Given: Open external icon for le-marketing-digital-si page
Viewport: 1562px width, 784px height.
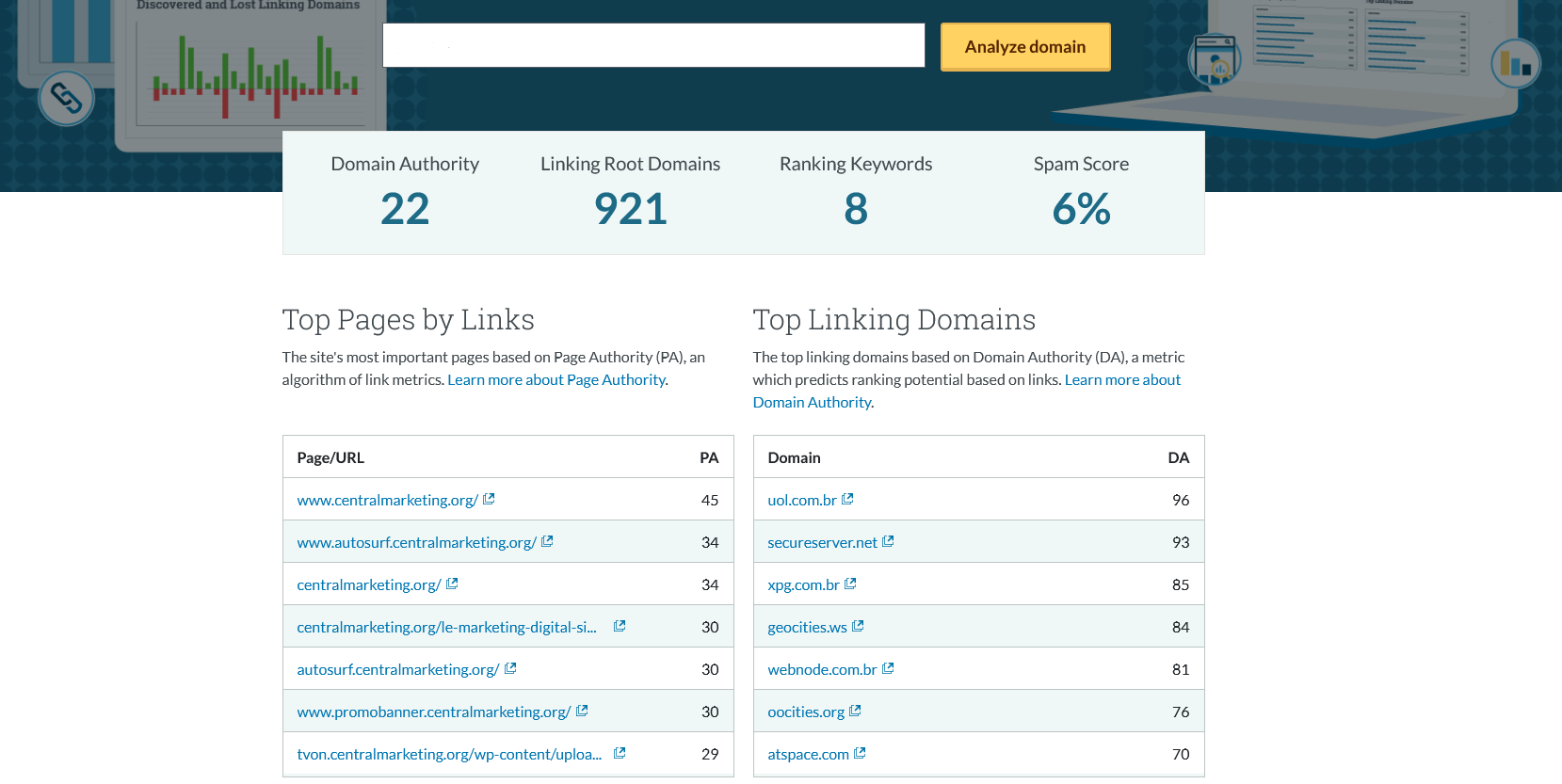Looking at the screenshot, I should [620, 626].
